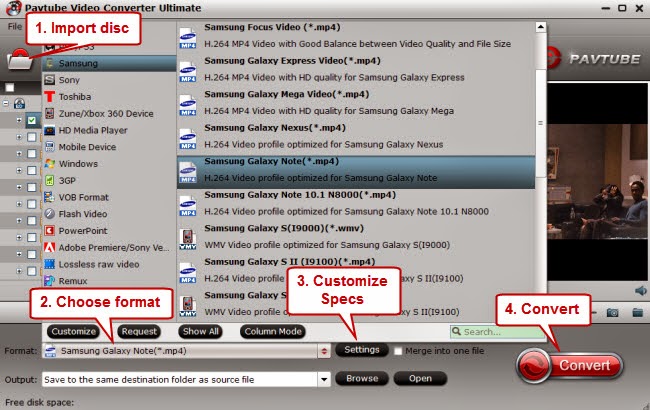Click the Remux icon

pyautogui.click(x=49, y=281)
